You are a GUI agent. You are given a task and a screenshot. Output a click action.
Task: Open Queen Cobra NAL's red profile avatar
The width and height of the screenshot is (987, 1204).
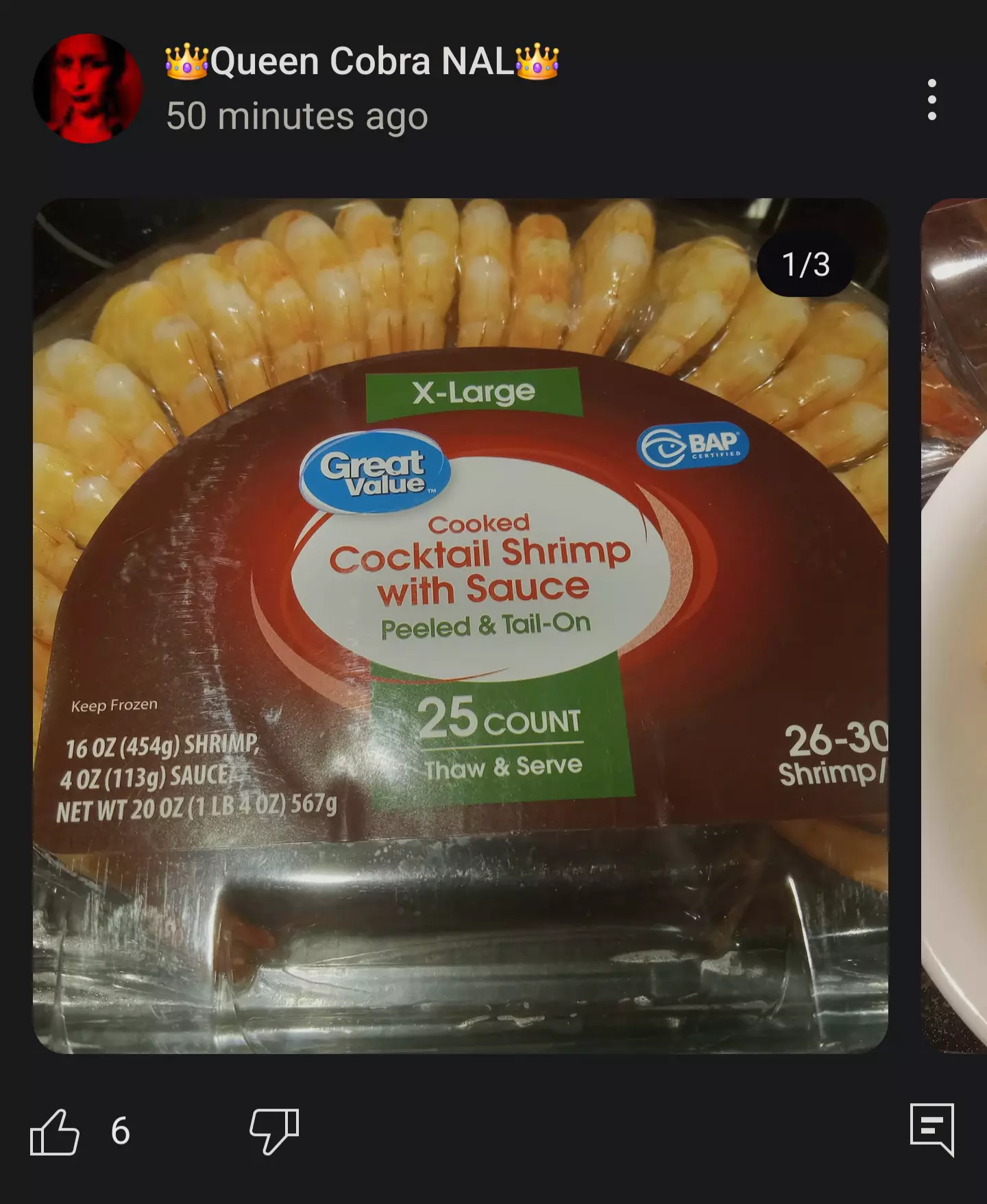(x=88, y=88)
